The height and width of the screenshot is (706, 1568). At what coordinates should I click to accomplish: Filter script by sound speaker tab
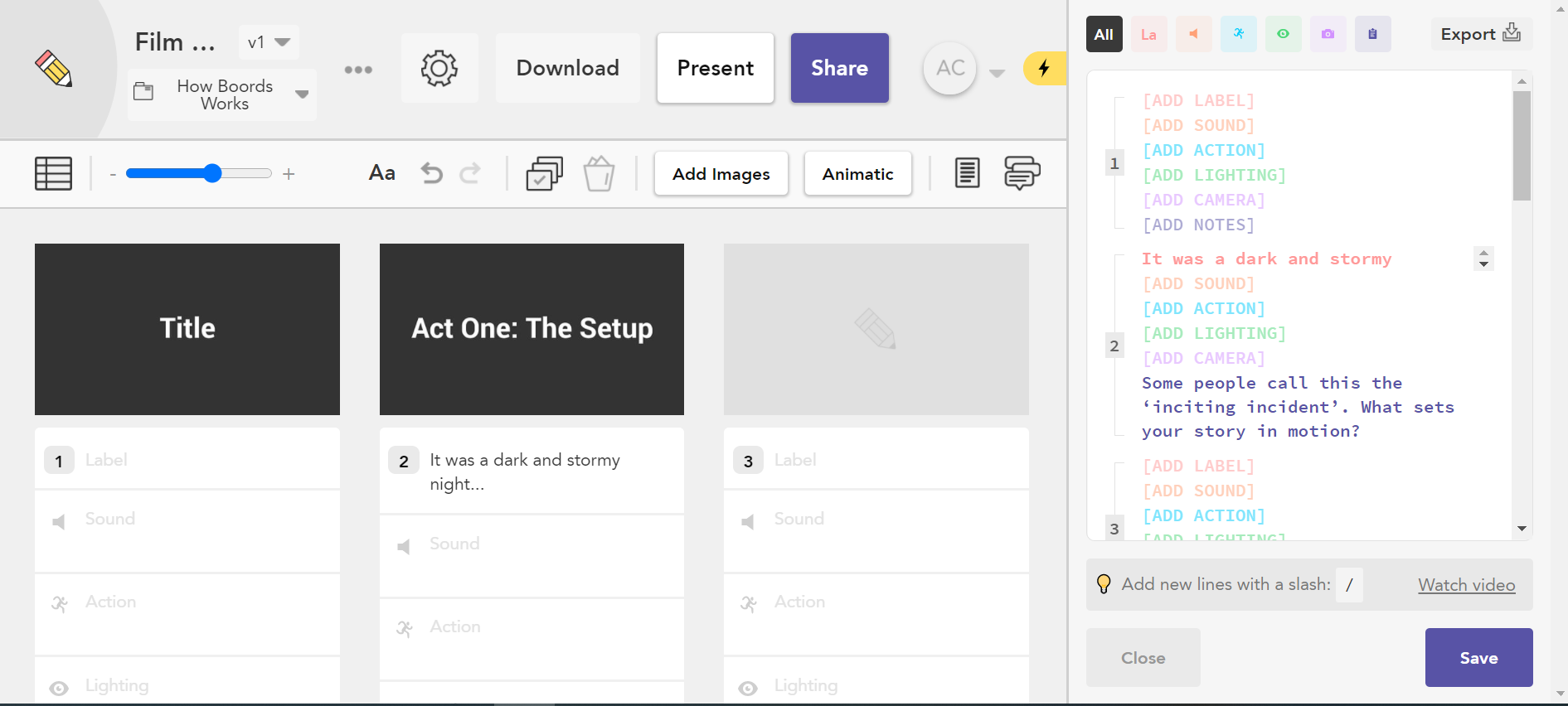[1193, 34]
